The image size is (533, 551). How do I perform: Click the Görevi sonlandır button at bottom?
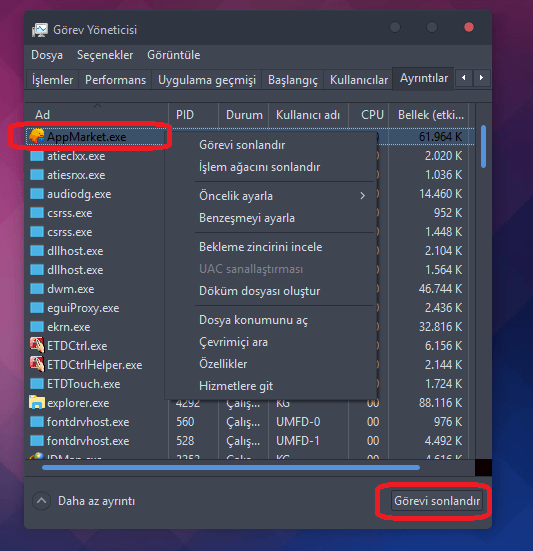[437, 501]
